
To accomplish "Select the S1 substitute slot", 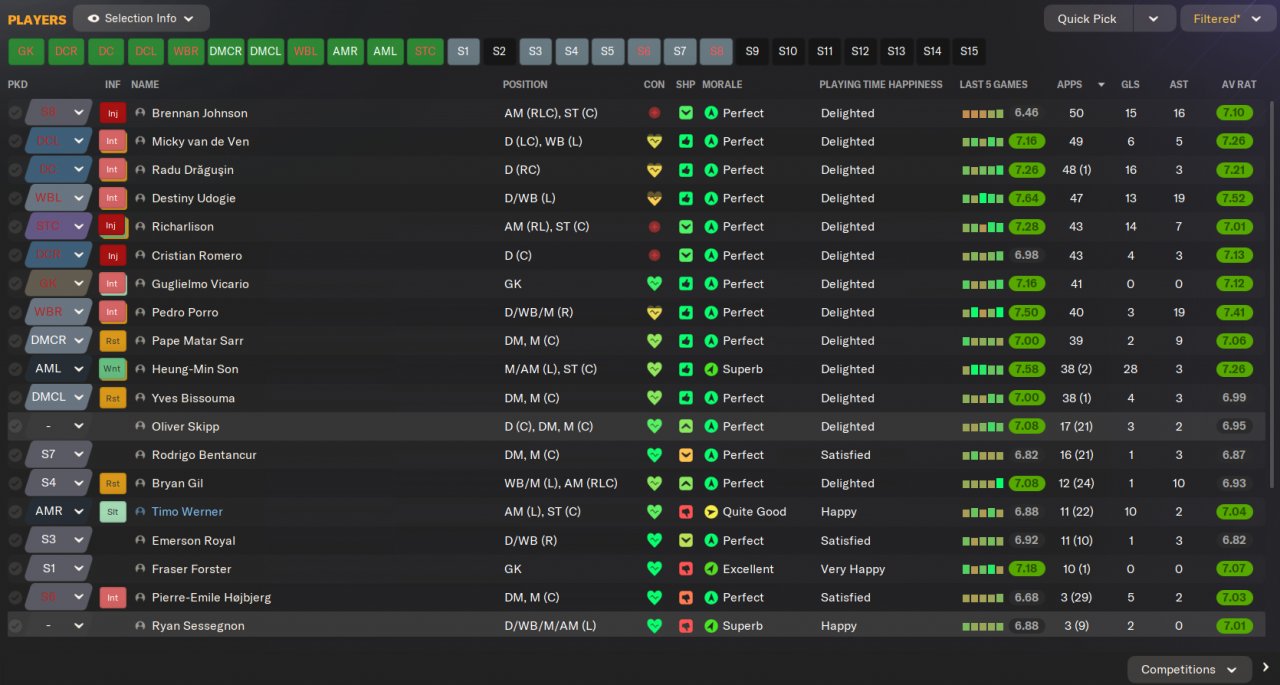I will 463,51.
